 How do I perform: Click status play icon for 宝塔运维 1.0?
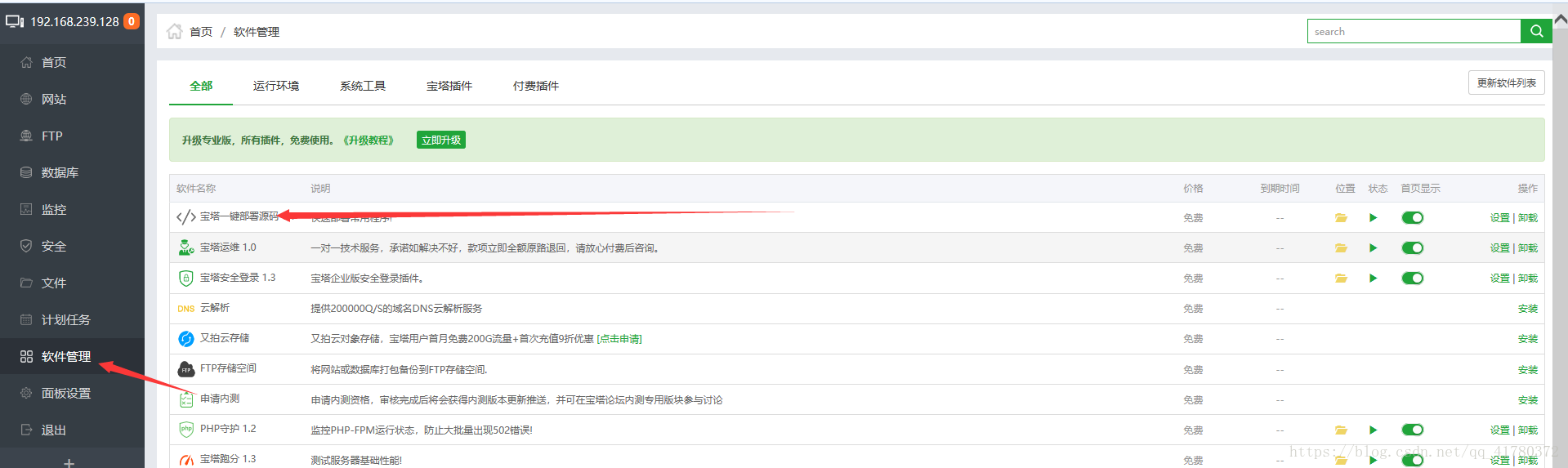[x=1374, y=248]
